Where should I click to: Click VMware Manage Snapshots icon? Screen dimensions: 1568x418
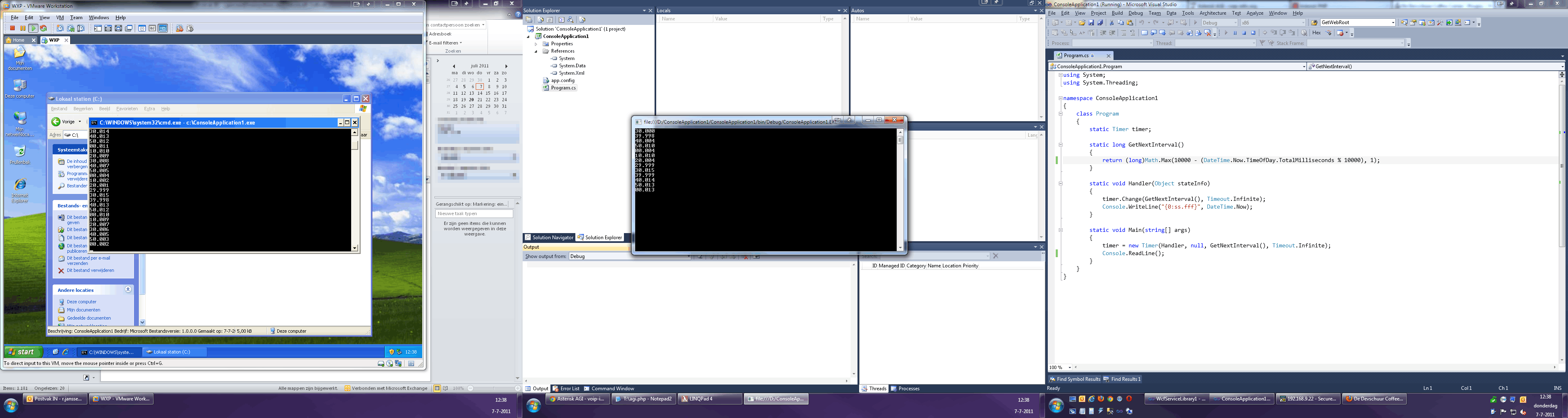pyautogui.click(x=81, y=28)
